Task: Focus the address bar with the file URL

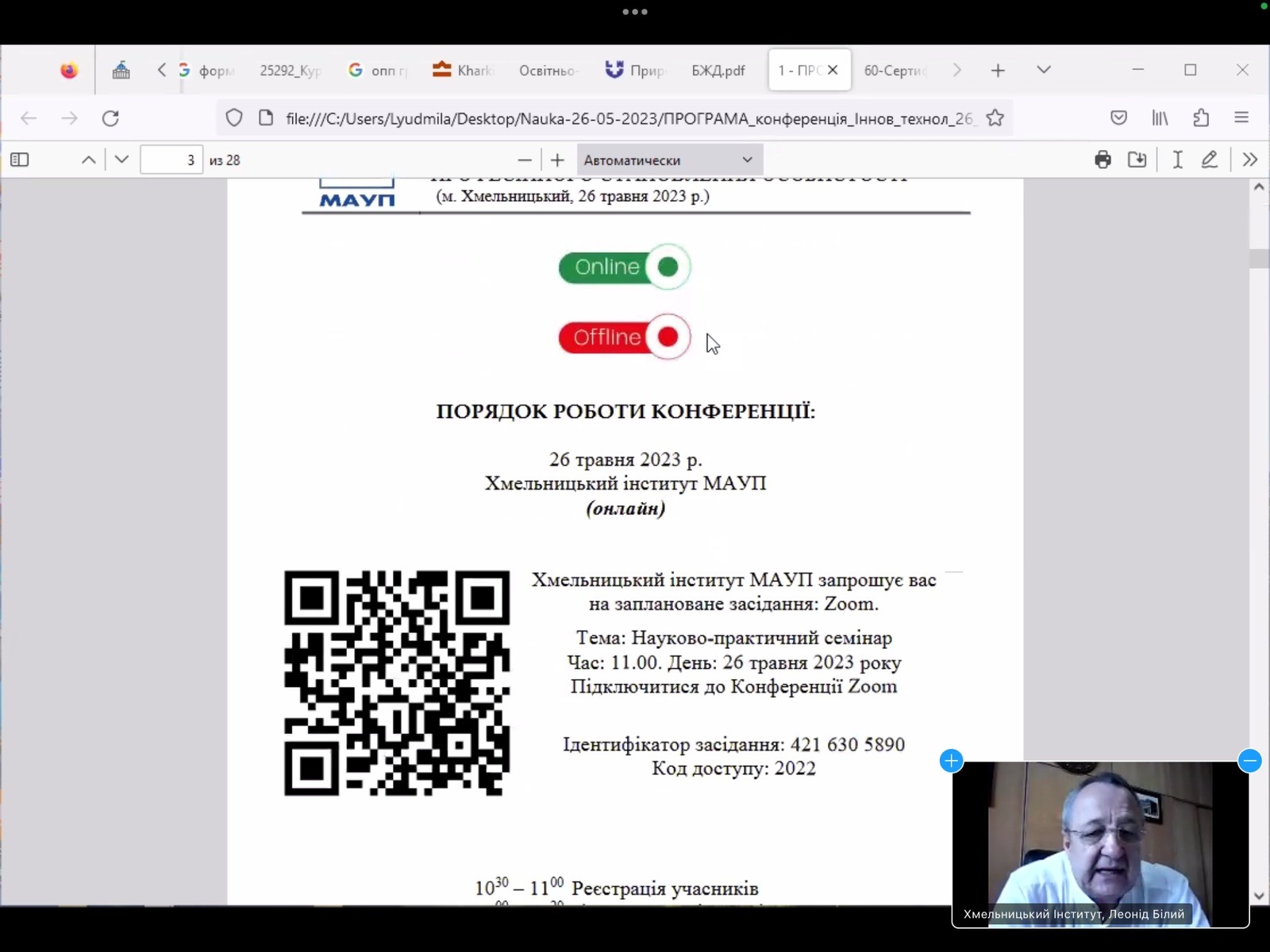Action: click(x=629, y=118)
